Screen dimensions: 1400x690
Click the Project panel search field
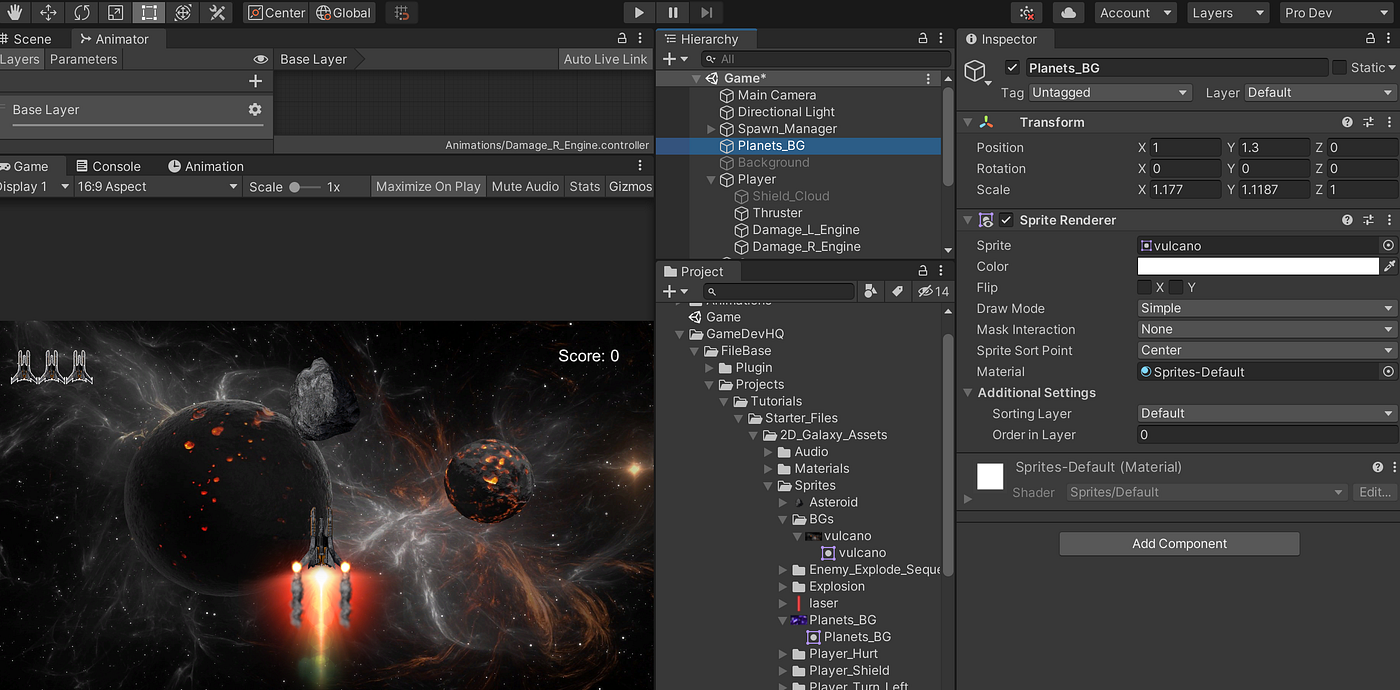coord(780,291)
